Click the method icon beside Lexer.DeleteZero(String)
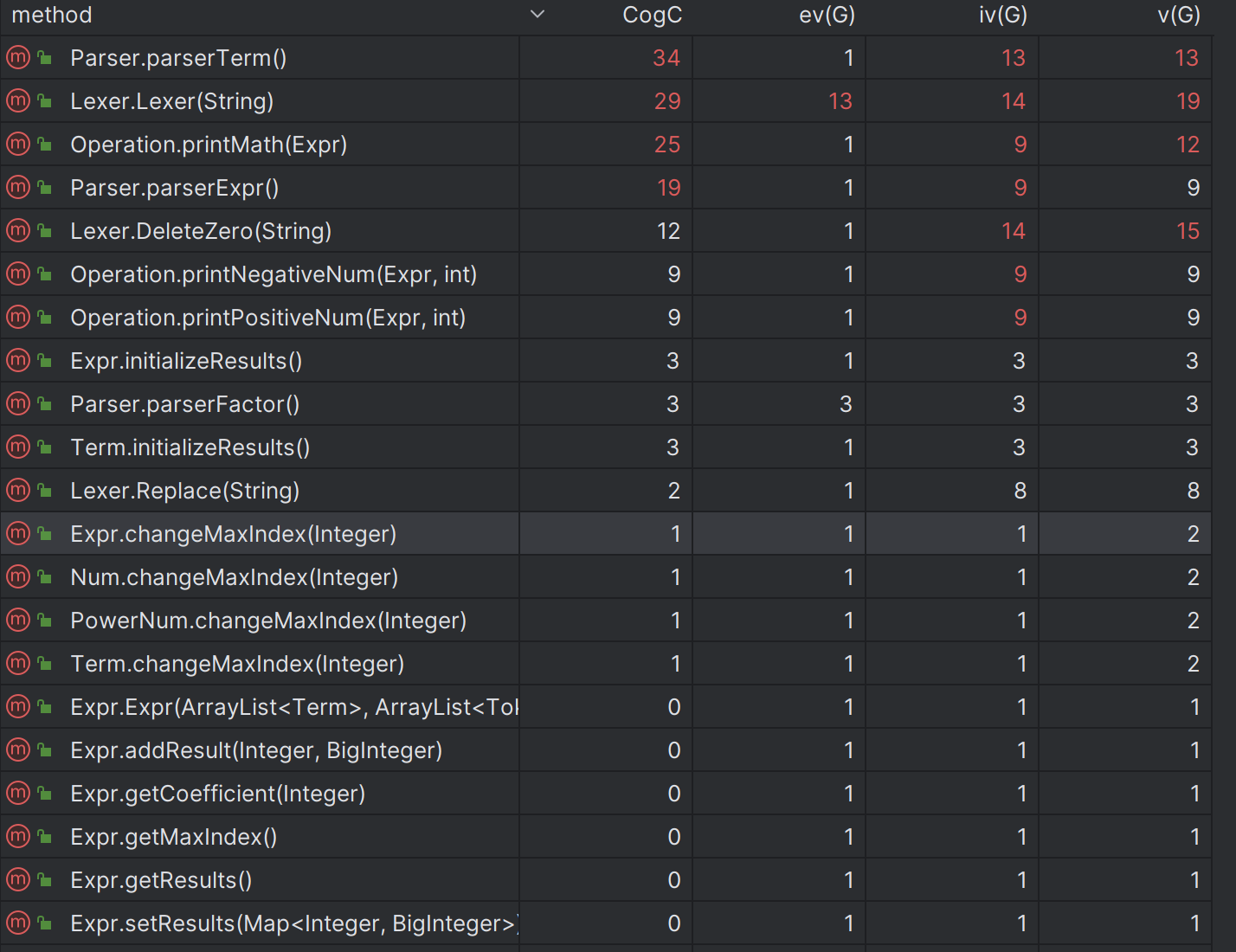Image resolution: width=1236 pixels, height=952 pixels. 18,230
